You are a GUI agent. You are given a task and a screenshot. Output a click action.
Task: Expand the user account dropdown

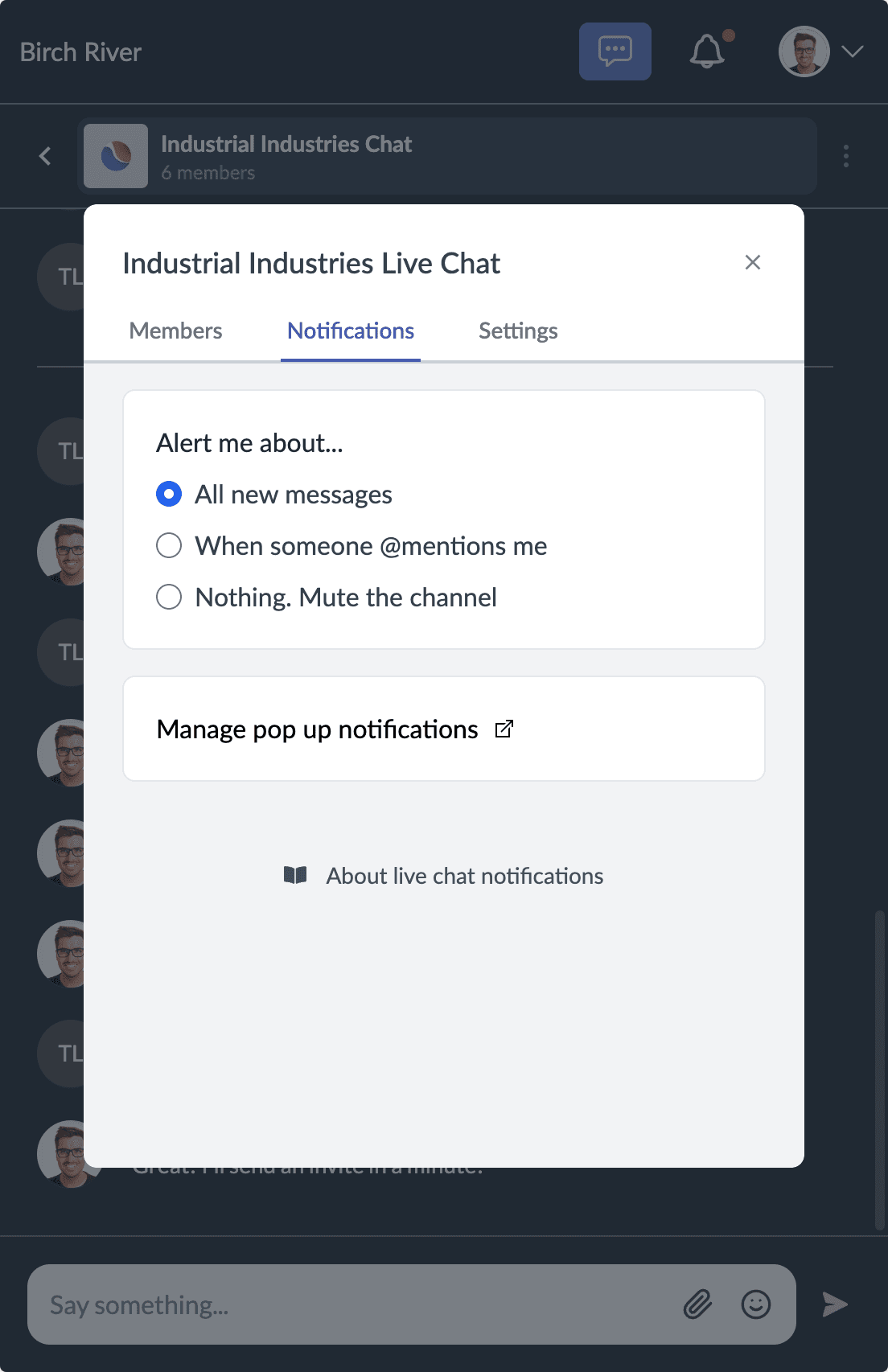pos(850,51)
